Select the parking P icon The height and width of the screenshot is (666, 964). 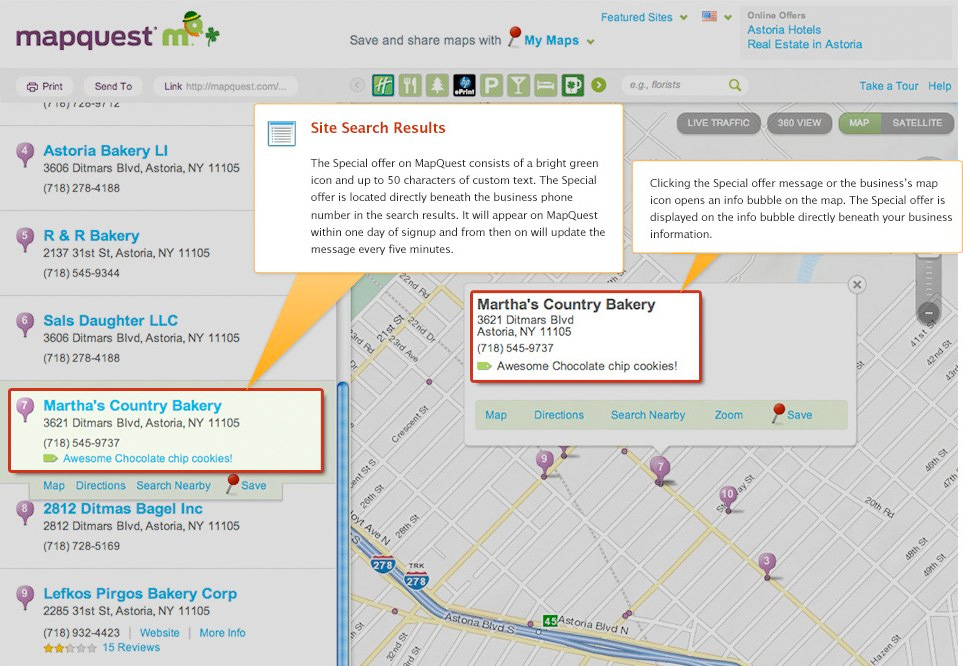491,85
